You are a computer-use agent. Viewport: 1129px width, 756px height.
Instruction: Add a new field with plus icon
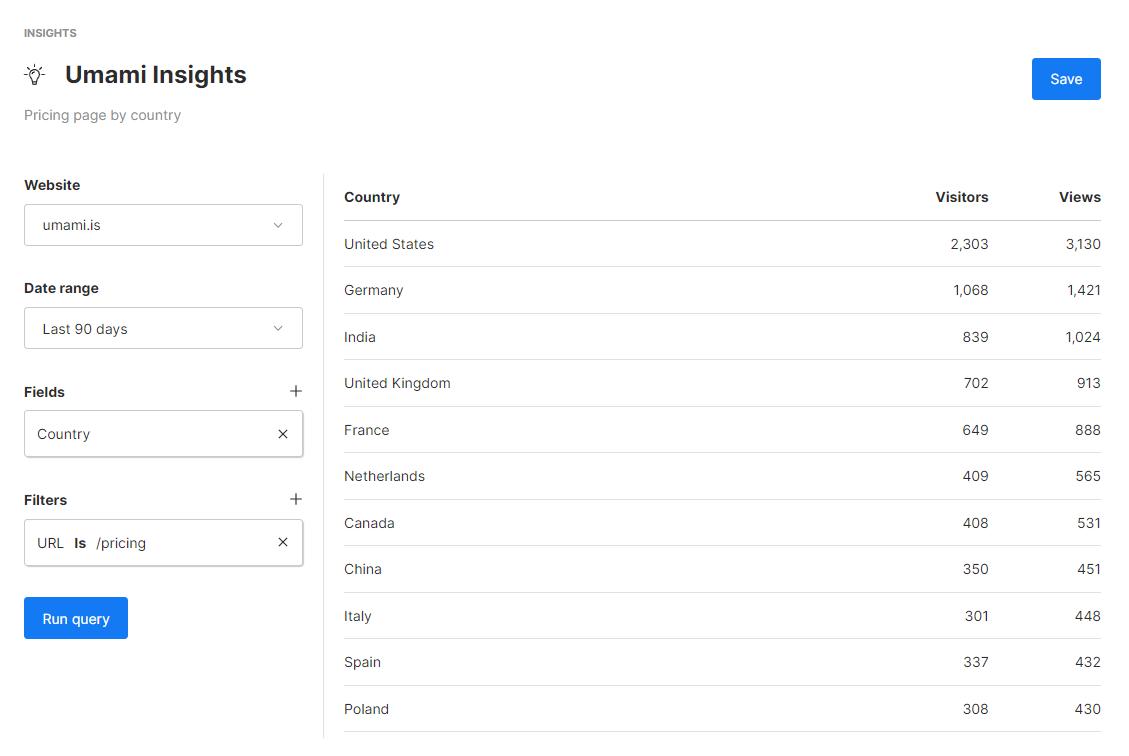coord(296,391)
